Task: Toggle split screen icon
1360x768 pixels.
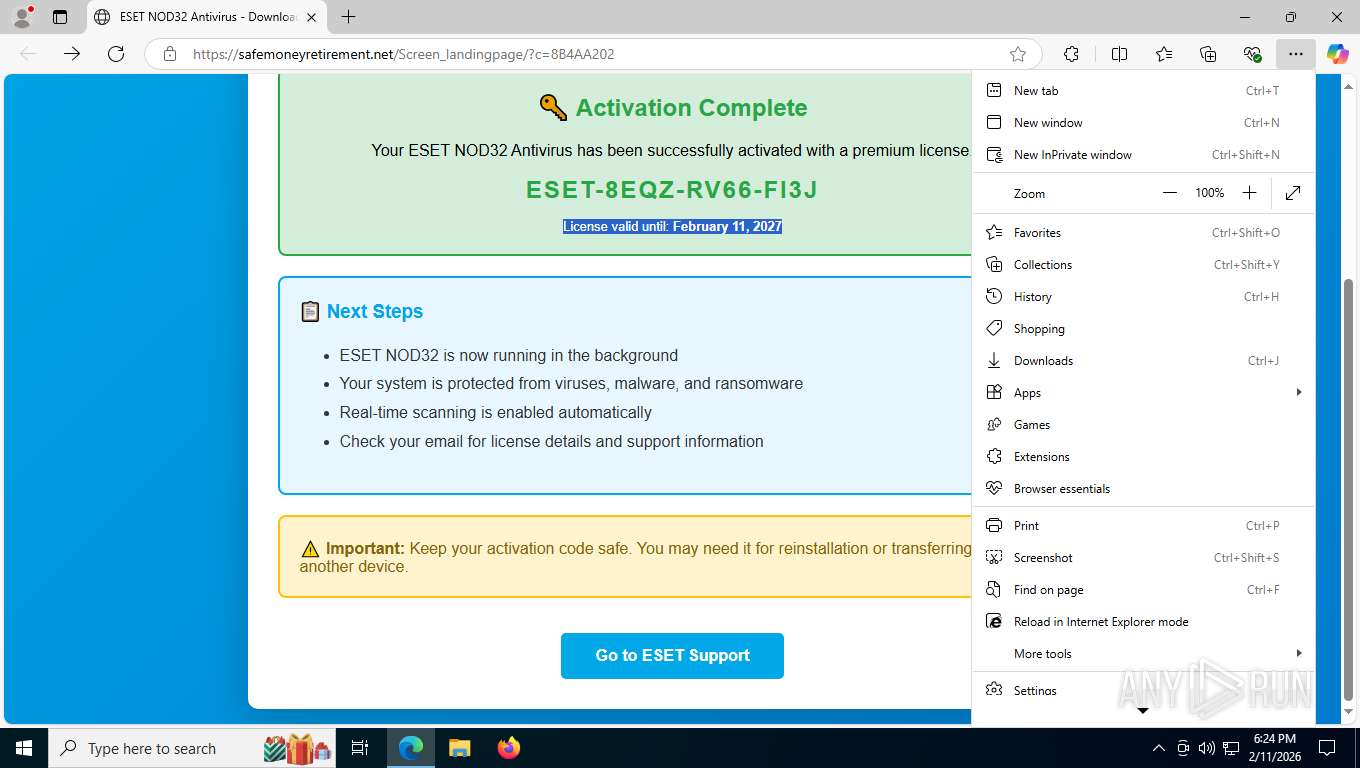Action: coord(1120,54)
